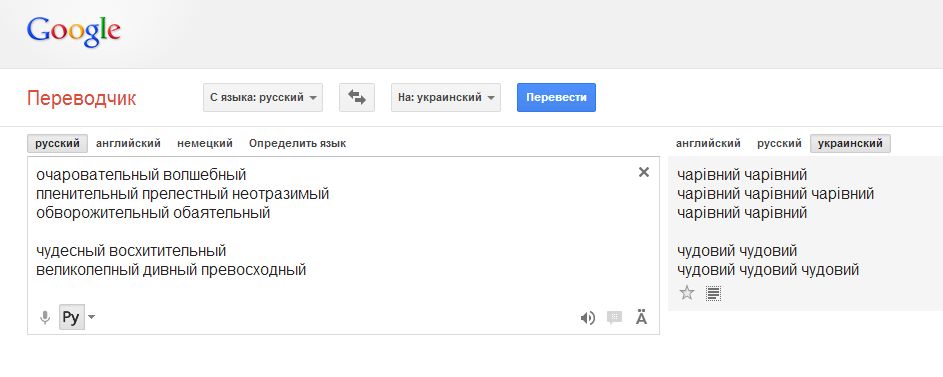Click the example usage speech bubble icon
The image size is (943, 377).
pos(614,317)
